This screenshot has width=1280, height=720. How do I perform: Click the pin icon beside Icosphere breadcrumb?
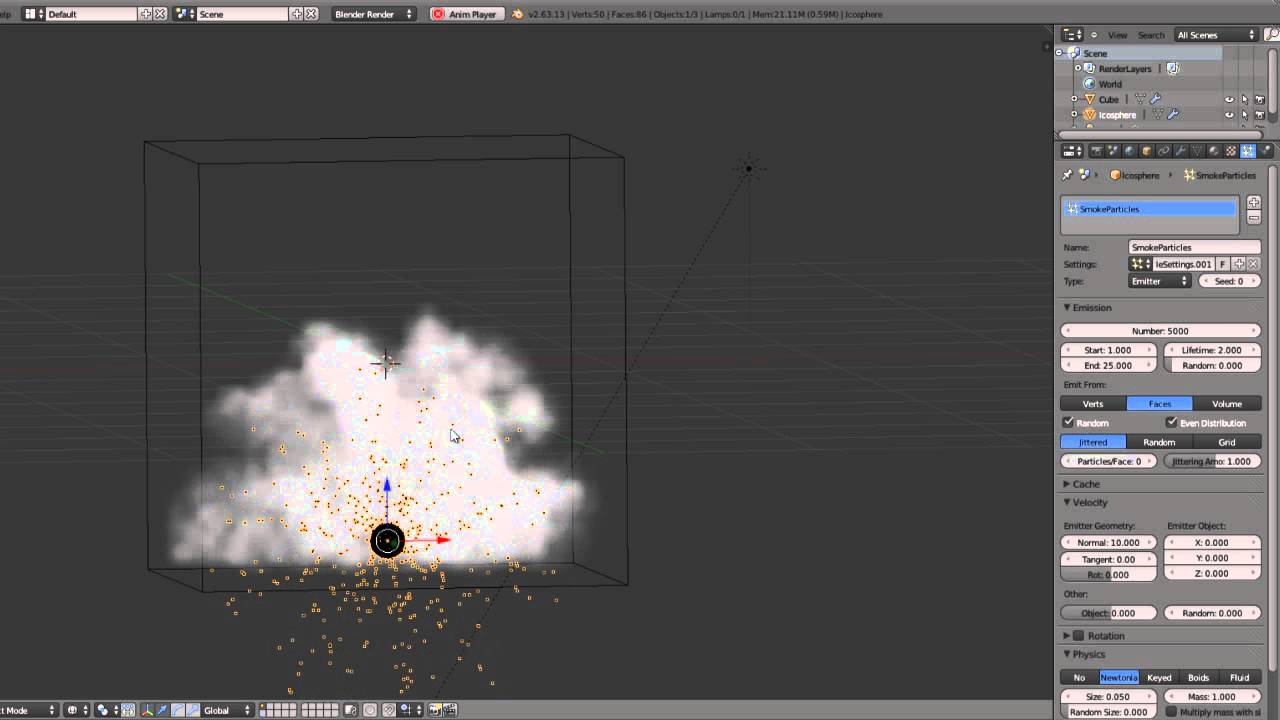click(x=1067, y=175)
